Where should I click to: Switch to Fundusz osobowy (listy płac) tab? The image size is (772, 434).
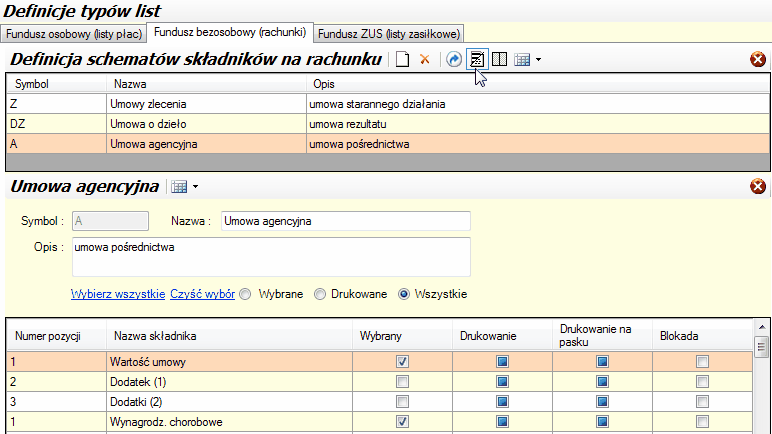point(75,33)
